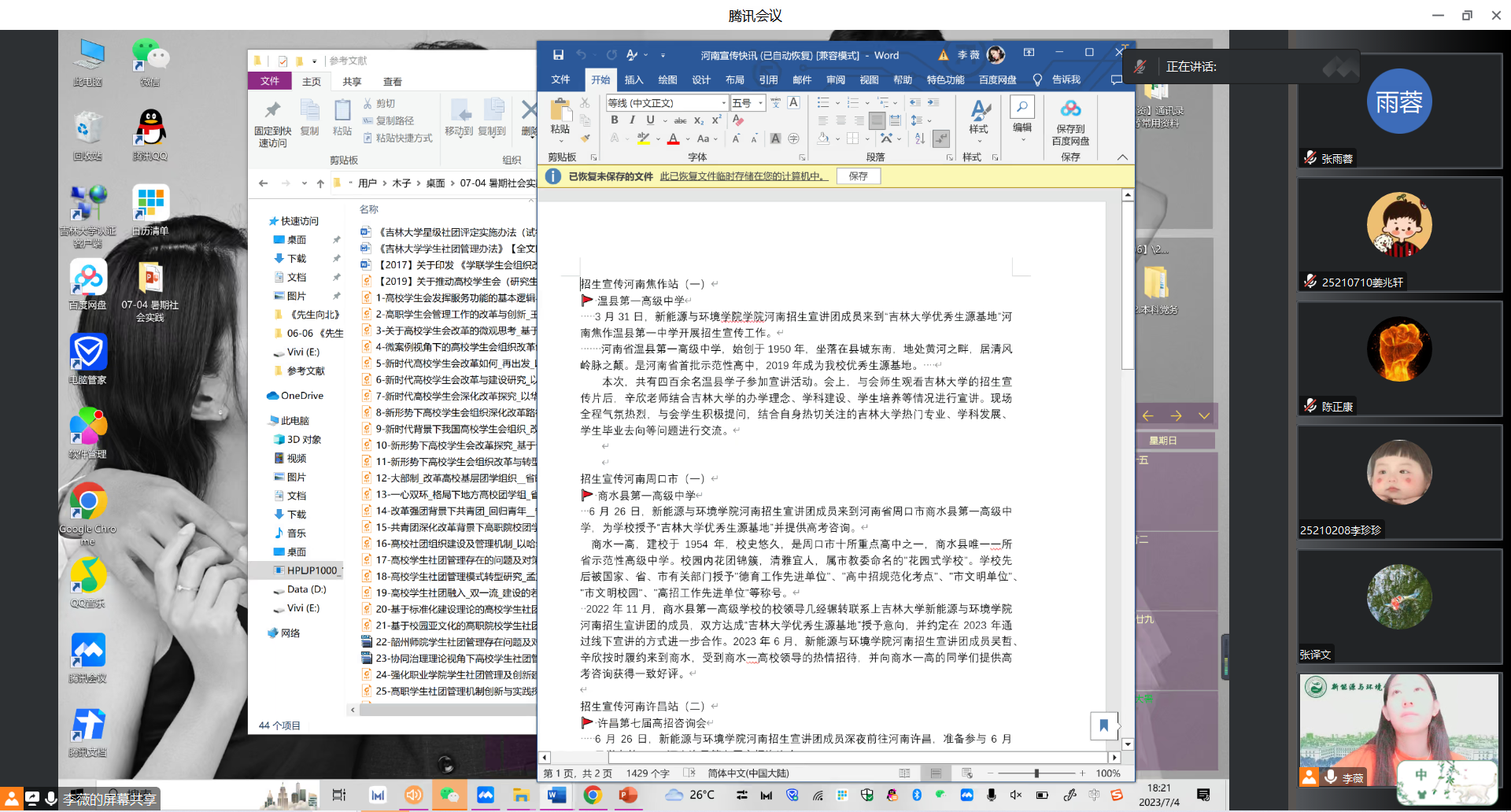Click the Sort A-Z paragraph icon

click(x=920, y=138)
